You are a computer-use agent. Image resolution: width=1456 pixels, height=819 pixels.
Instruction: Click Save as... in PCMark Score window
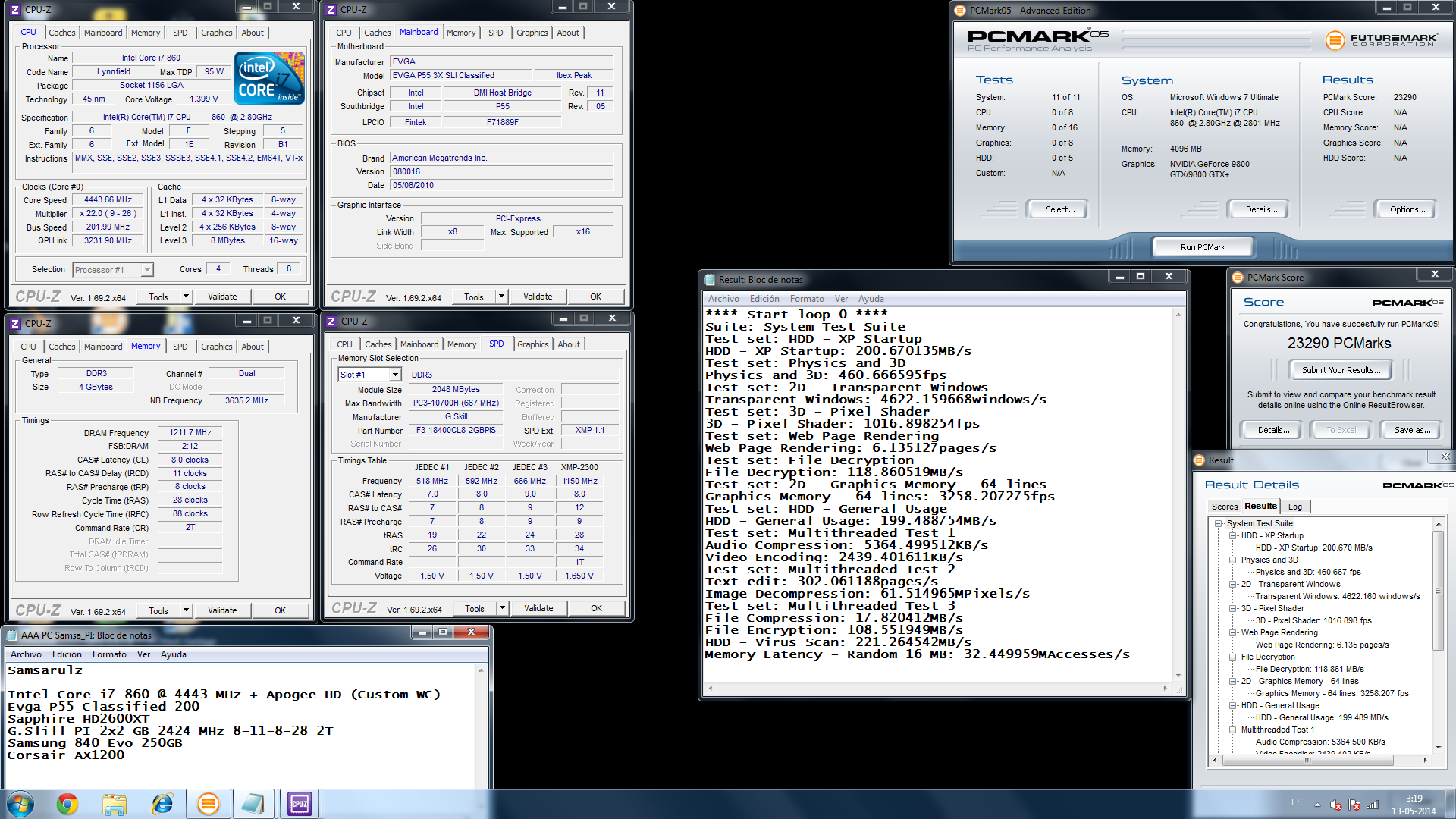[x=1412, y=430]
